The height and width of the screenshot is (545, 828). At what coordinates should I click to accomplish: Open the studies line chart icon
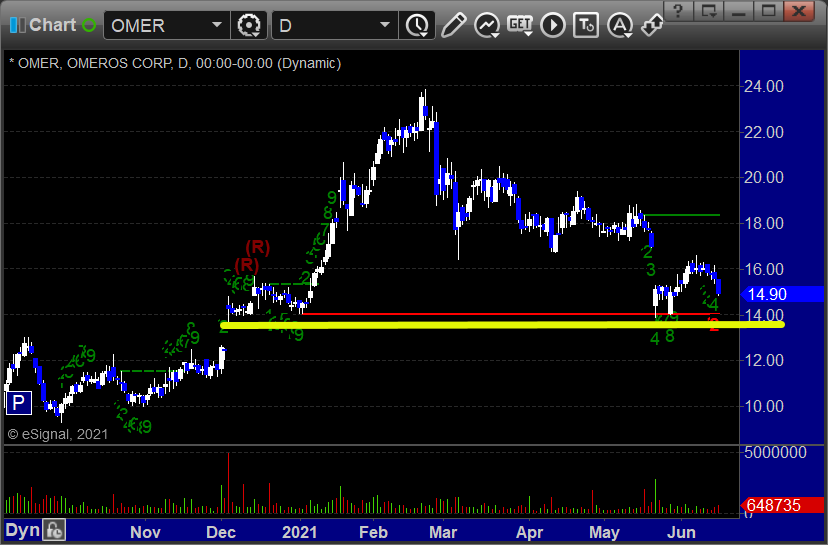tap(487, 25)
